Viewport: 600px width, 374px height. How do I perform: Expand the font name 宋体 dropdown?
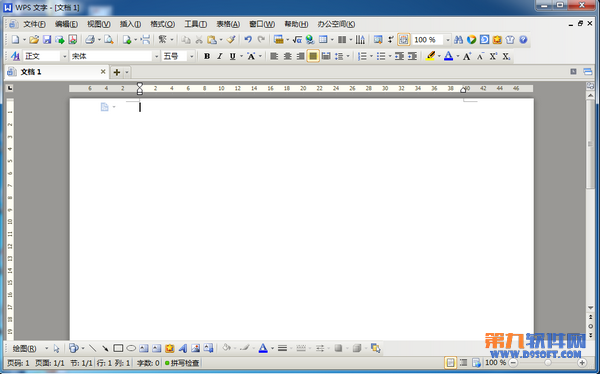[x=156, y=56]
